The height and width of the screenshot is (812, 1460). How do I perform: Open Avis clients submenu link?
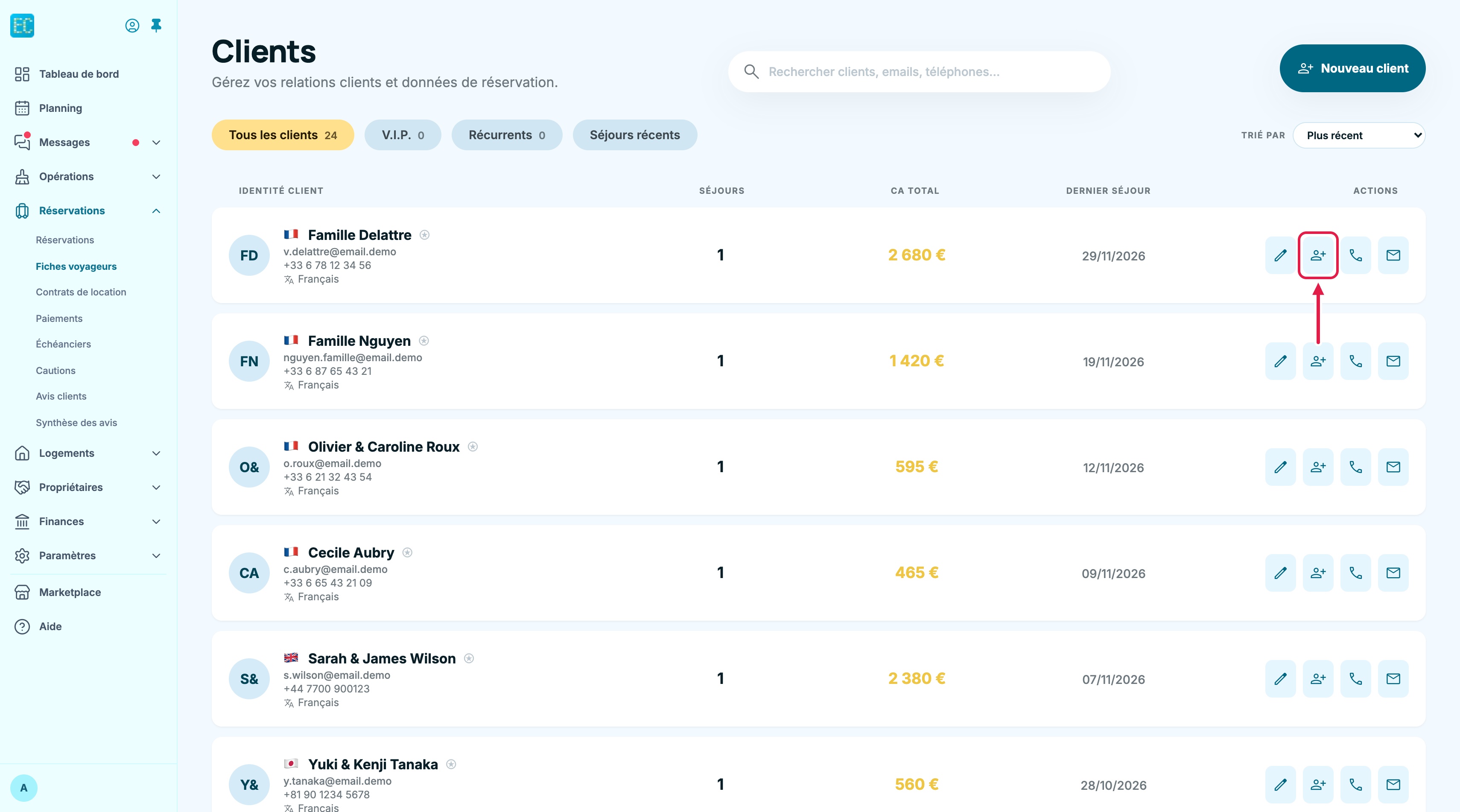61,397
